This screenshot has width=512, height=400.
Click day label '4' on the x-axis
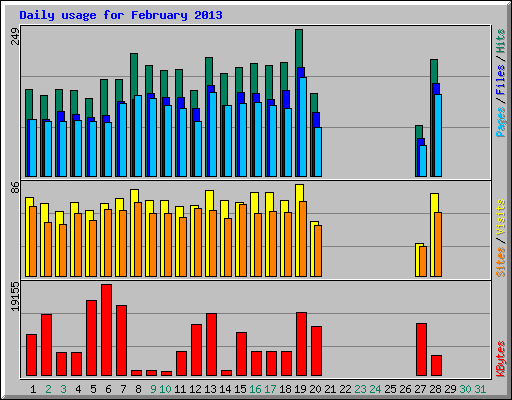pos(78,389)
